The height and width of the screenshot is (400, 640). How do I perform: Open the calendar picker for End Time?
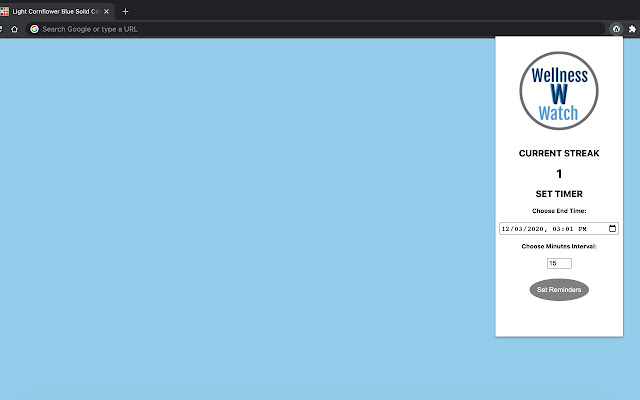[612, 228]
